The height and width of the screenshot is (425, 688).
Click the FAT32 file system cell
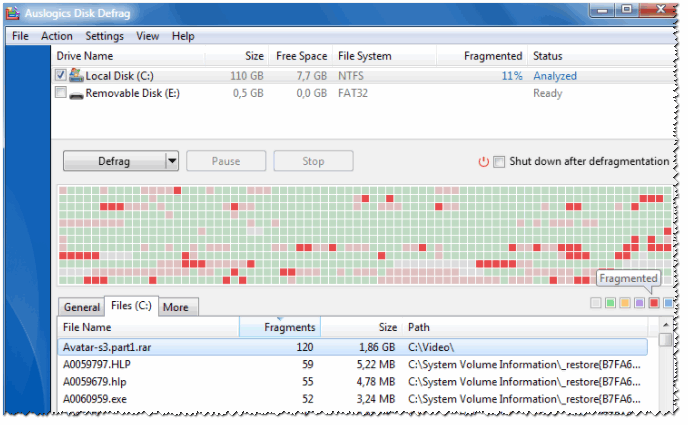(x=353, y=93)
